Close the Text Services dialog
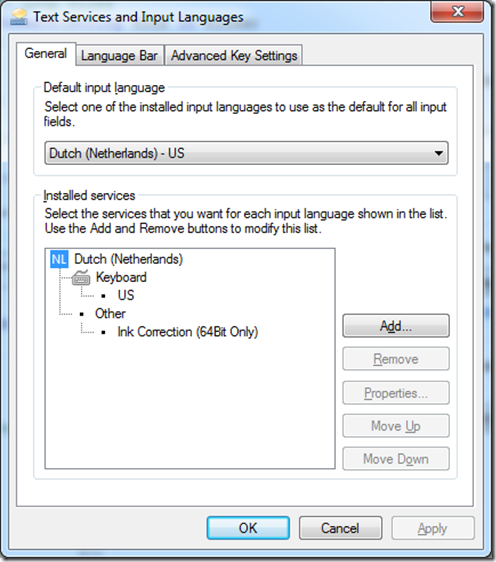This screenshot has height=562, width=496. [457, 12]
